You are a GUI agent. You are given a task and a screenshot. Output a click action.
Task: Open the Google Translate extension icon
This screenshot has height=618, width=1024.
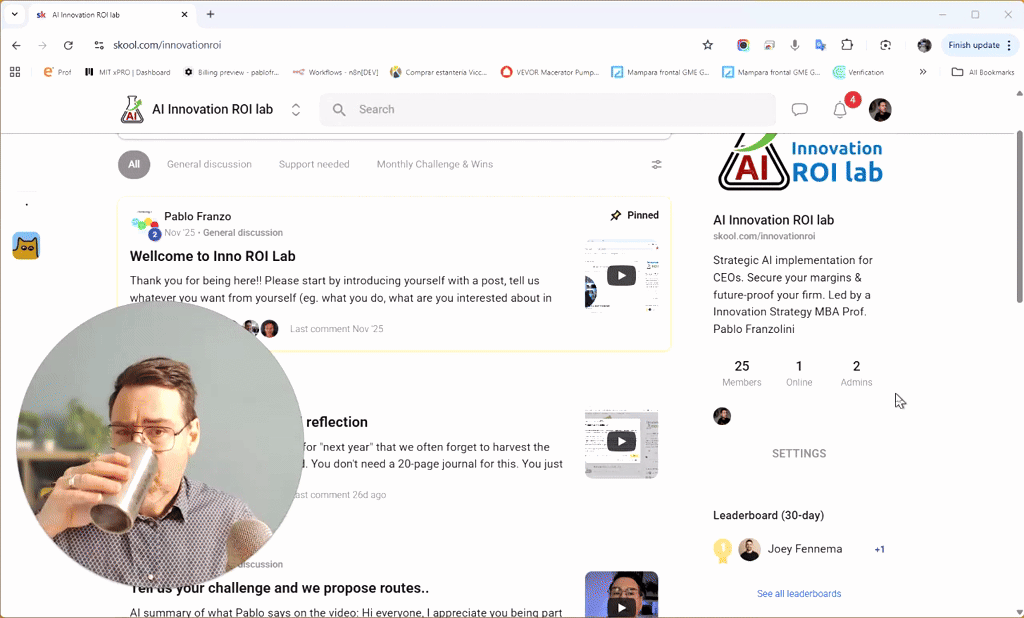click(x=821, y=45)
